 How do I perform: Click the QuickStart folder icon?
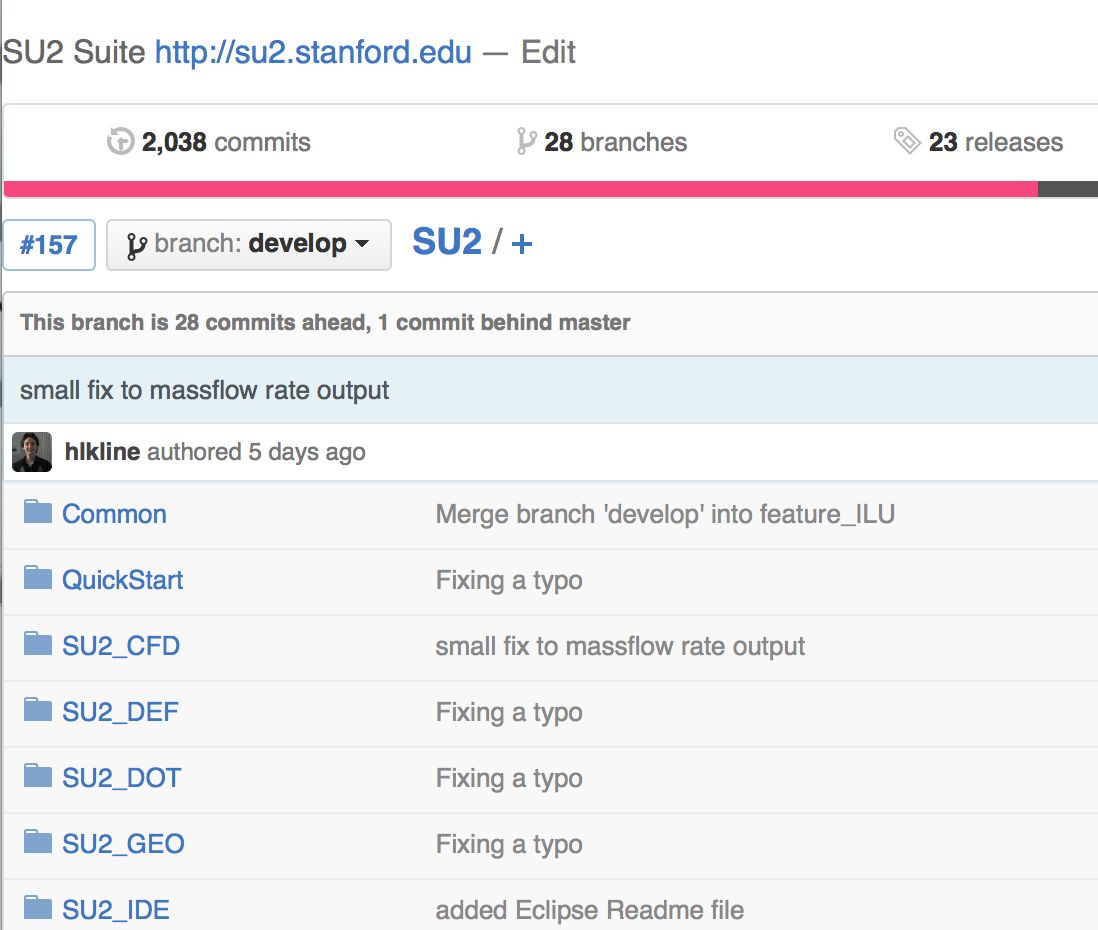point(38,578)
